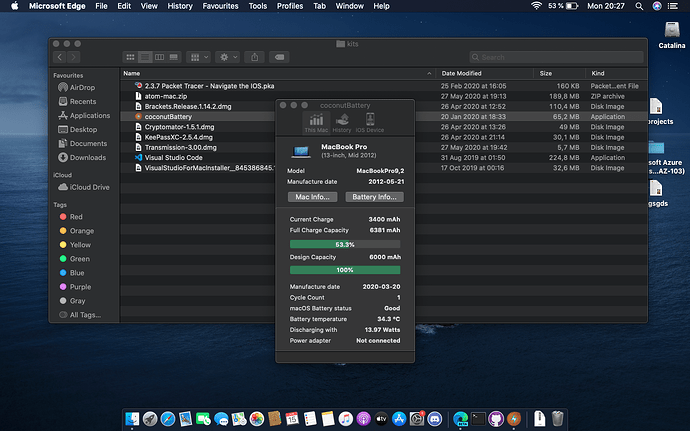Image resolution: width=690 pixels, height=431 pixels.
Task: Click the Battery Info... button
Action: point(374,197)
